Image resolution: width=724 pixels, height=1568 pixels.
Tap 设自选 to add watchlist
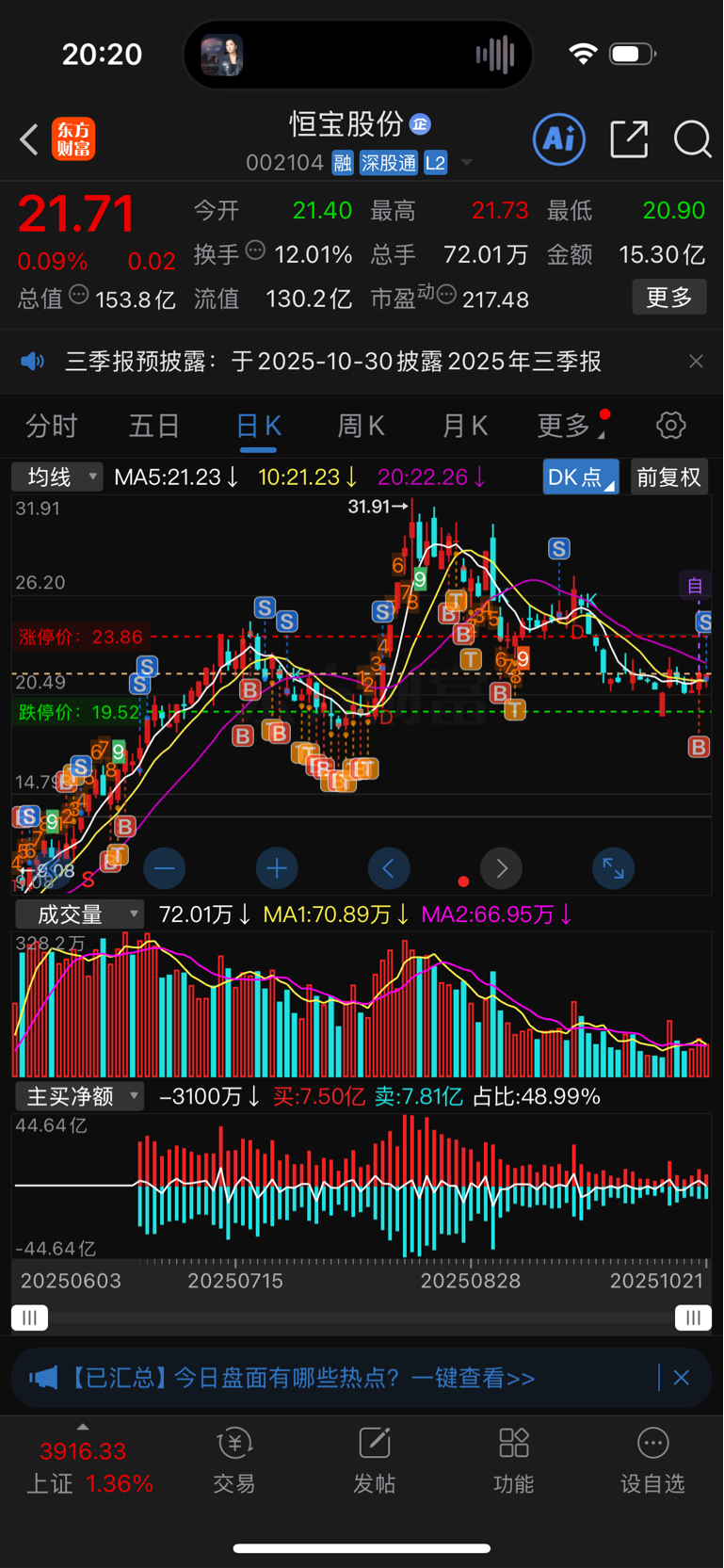652,1461
